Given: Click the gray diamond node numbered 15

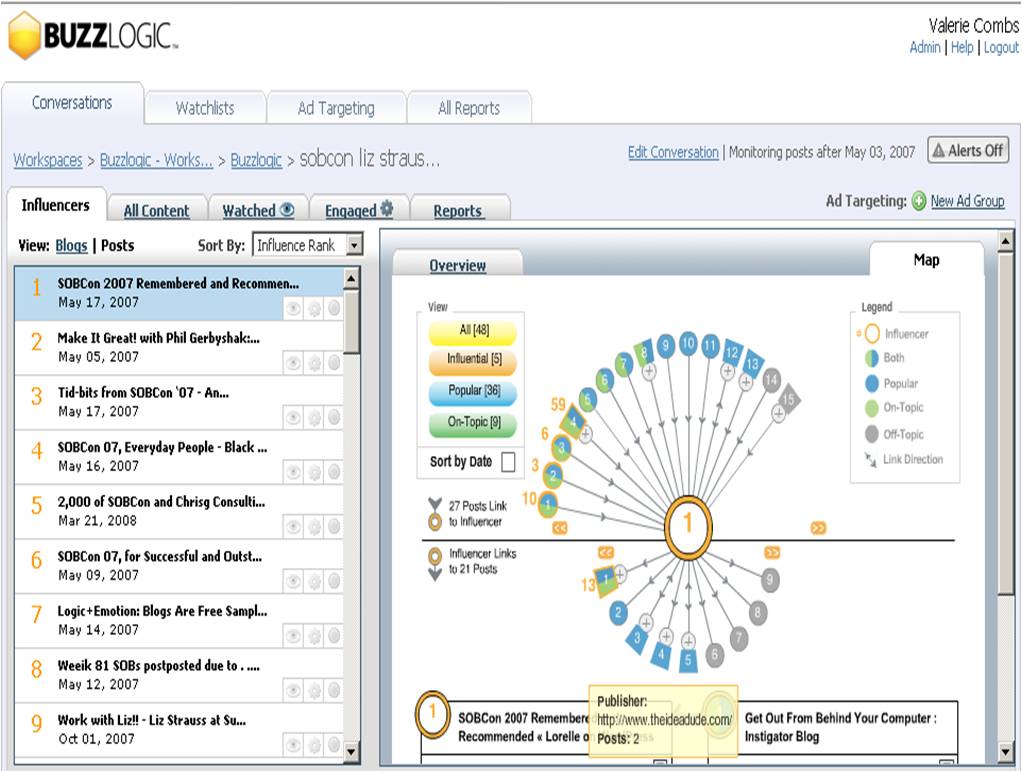Looking at the screenshot, I should click(x=789, y=399).
